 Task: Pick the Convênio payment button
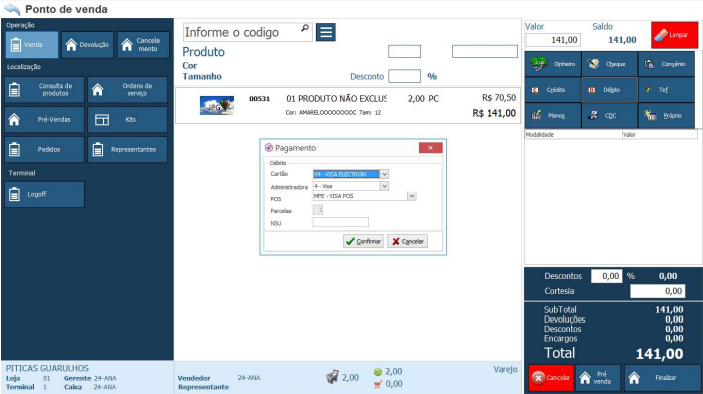click(x=666, y=64)
